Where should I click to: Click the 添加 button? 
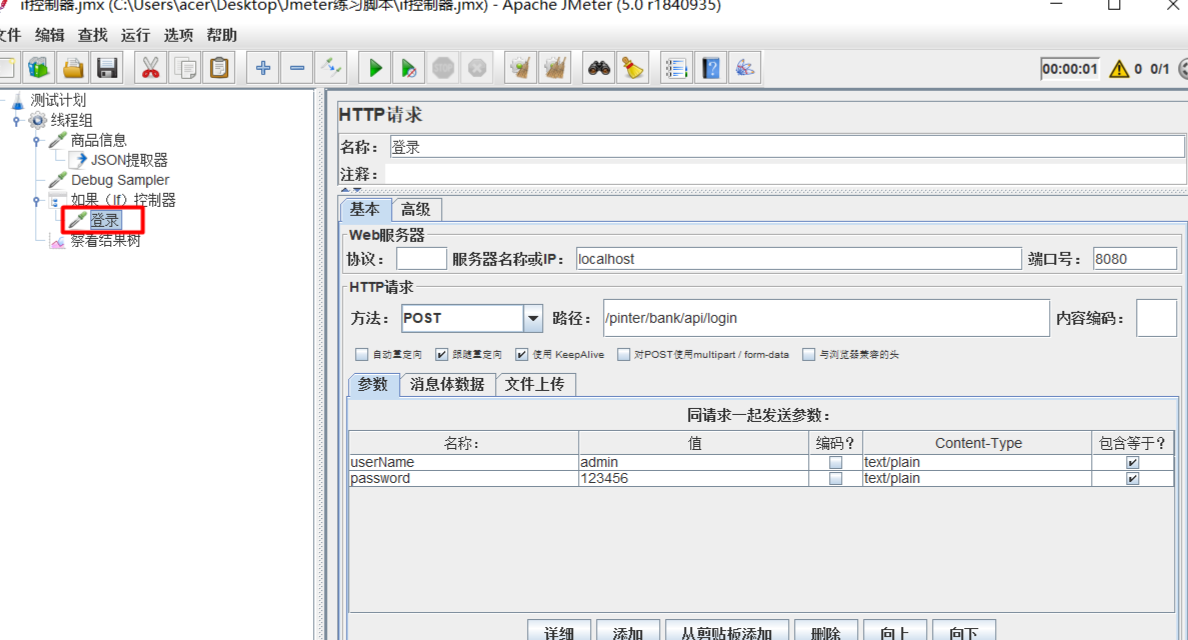[x=627, y=632]
